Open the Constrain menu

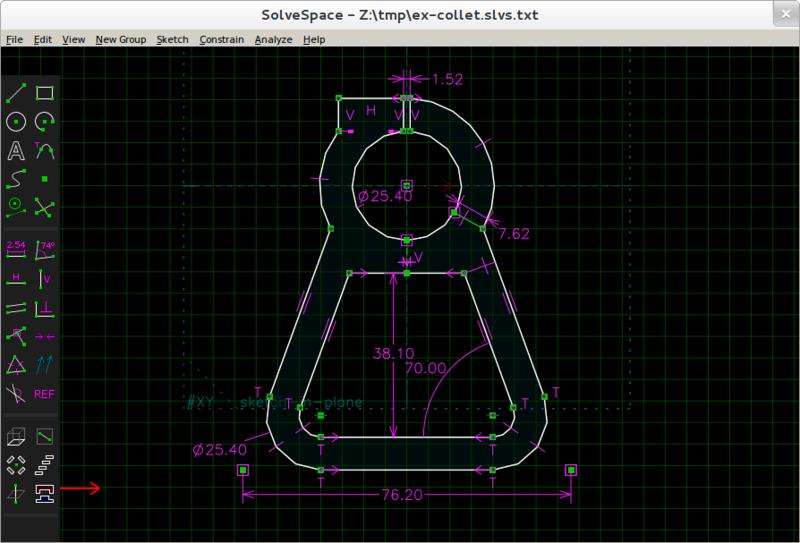(x=221, y=40)
